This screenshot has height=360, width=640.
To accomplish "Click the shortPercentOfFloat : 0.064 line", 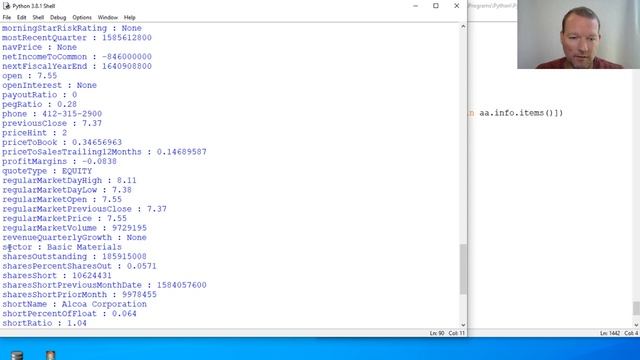I will coord(69,314).
